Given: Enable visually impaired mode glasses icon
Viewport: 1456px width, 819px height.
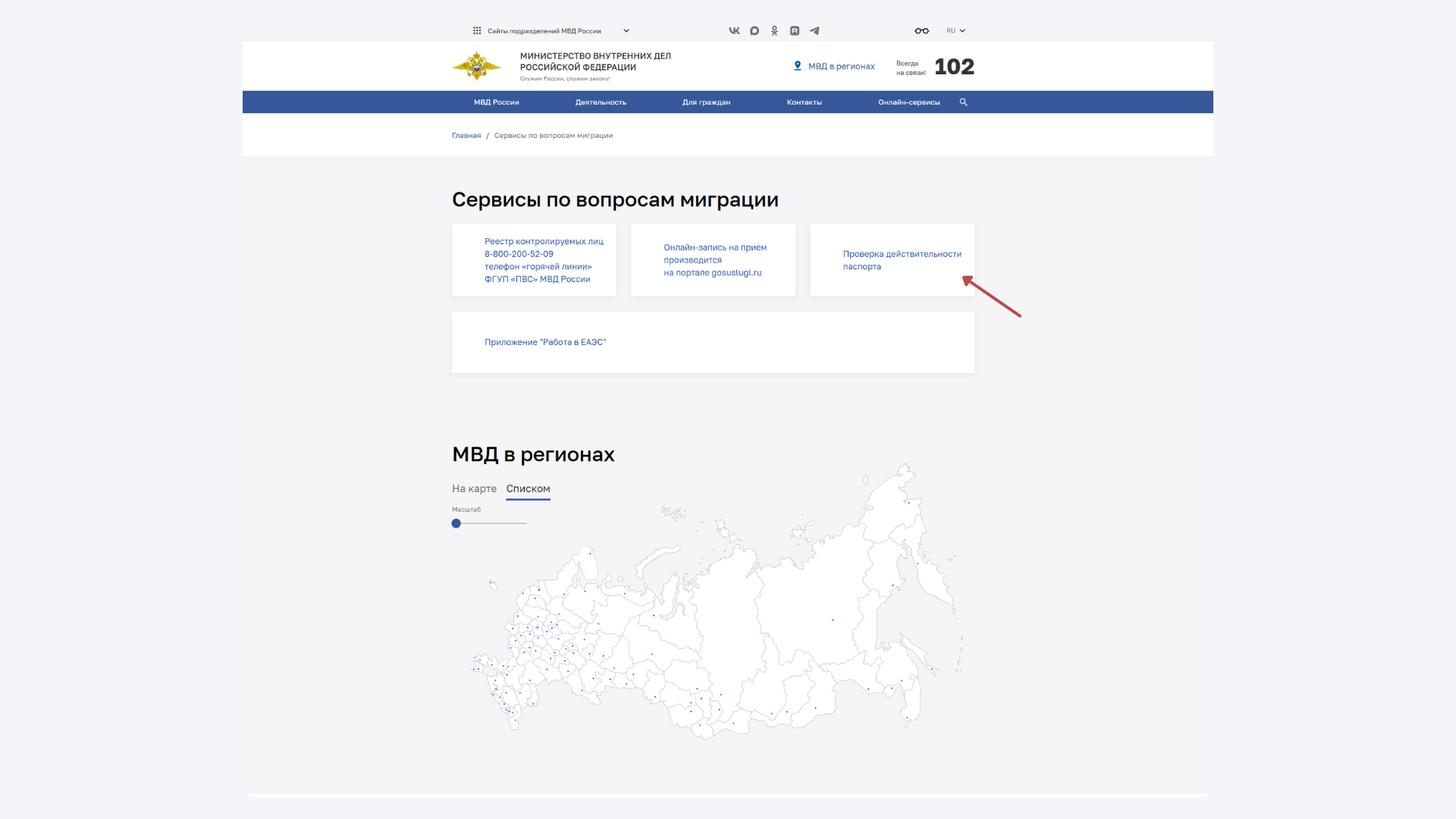Looking at the screenshot, I should [x=921, y=31].
